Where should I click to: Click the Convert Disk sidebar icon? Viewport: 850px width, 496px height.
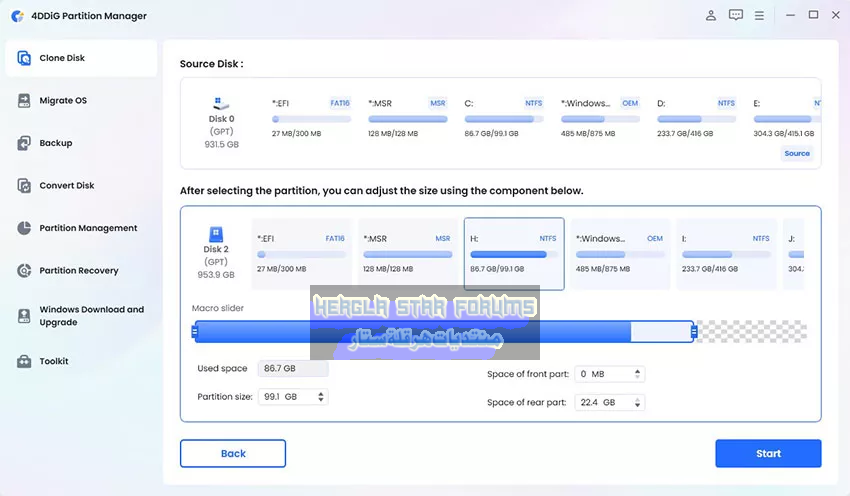point(24,186)
